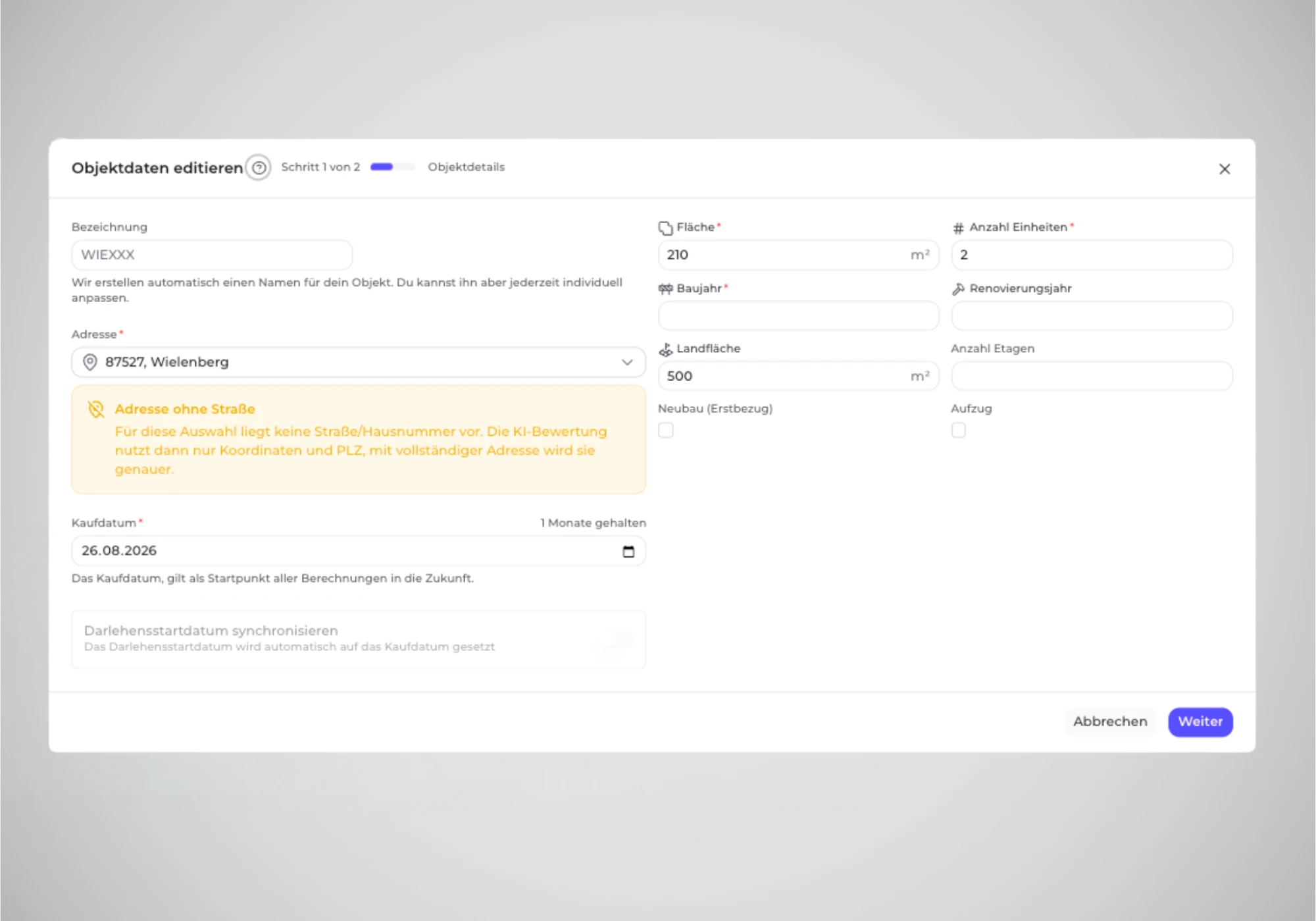The height and width of the screenshot is (921, 1316).
Task: Tick the Neubau (Erstbezug) checkbox
Action: 666,431
